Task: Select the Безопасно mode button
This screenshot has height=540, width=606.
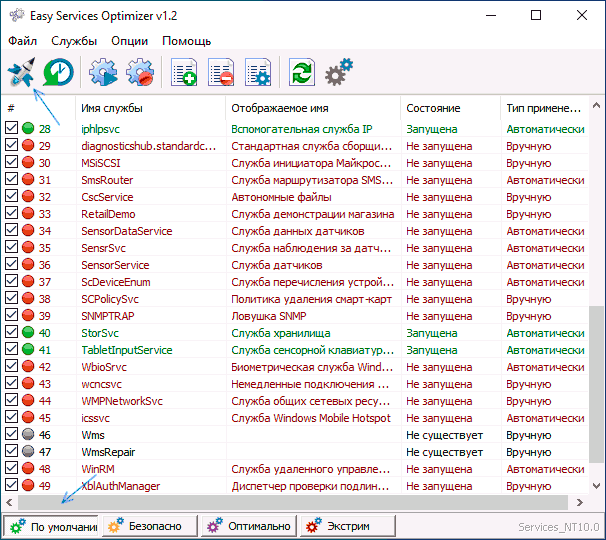Action: tap(150, 526)
